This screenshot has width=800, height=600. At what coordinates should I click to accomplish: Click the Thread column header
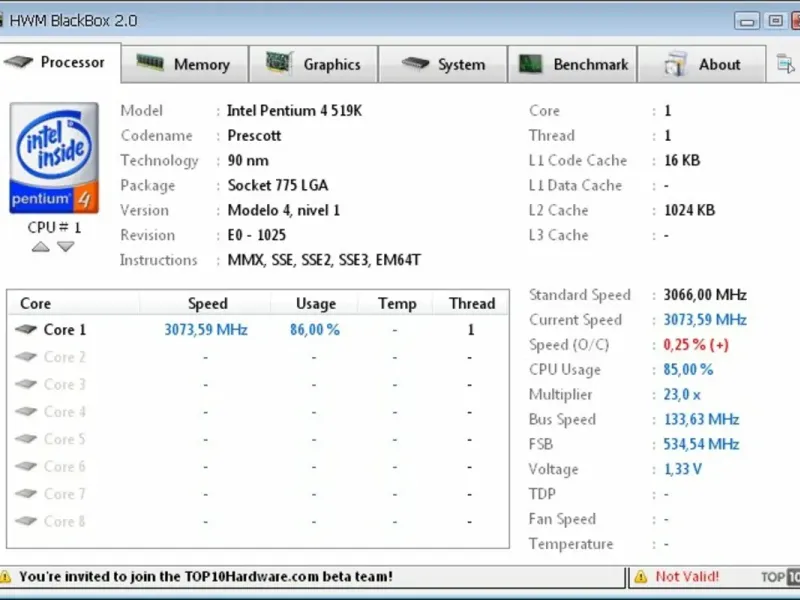[x=472, y=304]
